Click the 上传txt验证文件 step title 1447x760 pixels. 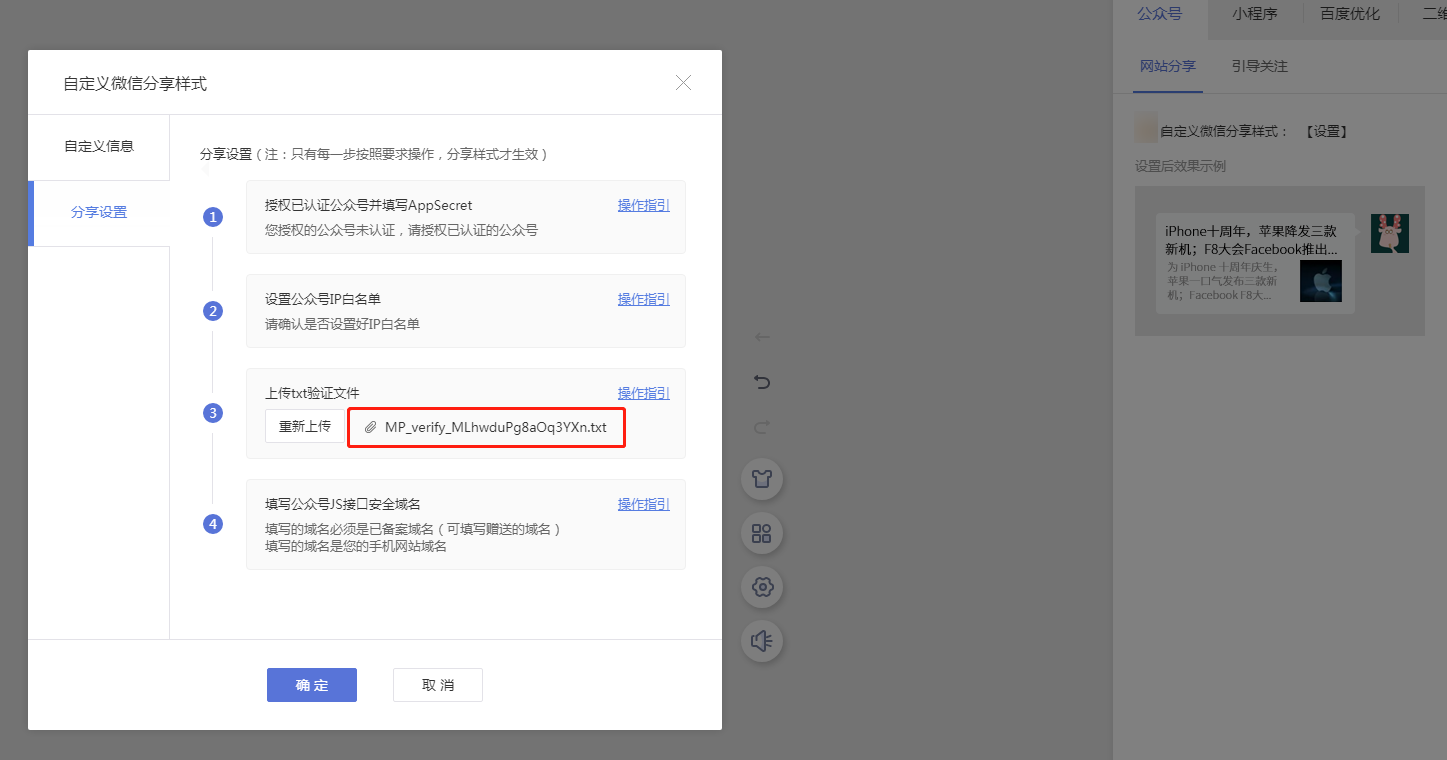(x=312, y=393)
